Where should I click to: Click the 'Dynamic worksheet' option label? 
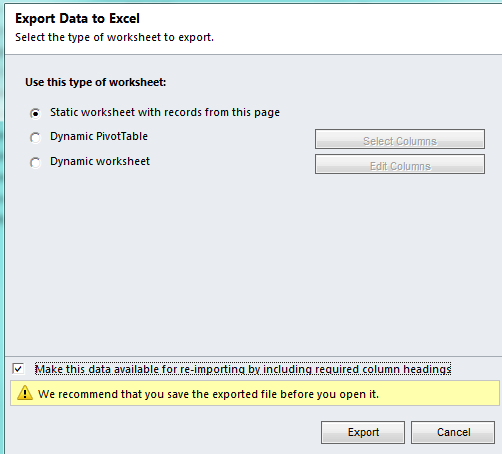(x=100, y=161)
